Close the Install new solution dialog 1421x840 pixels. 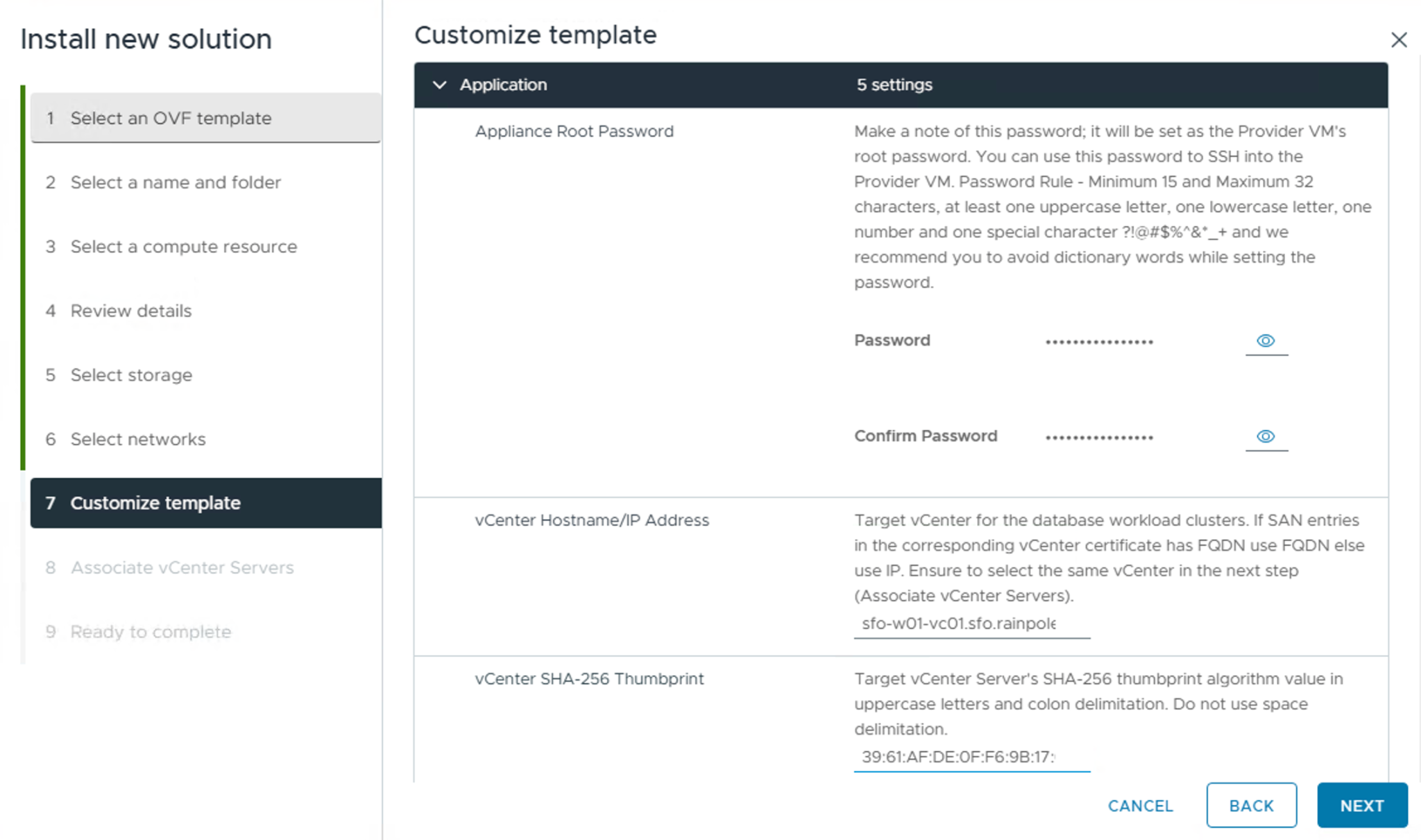coord(1399,40)
